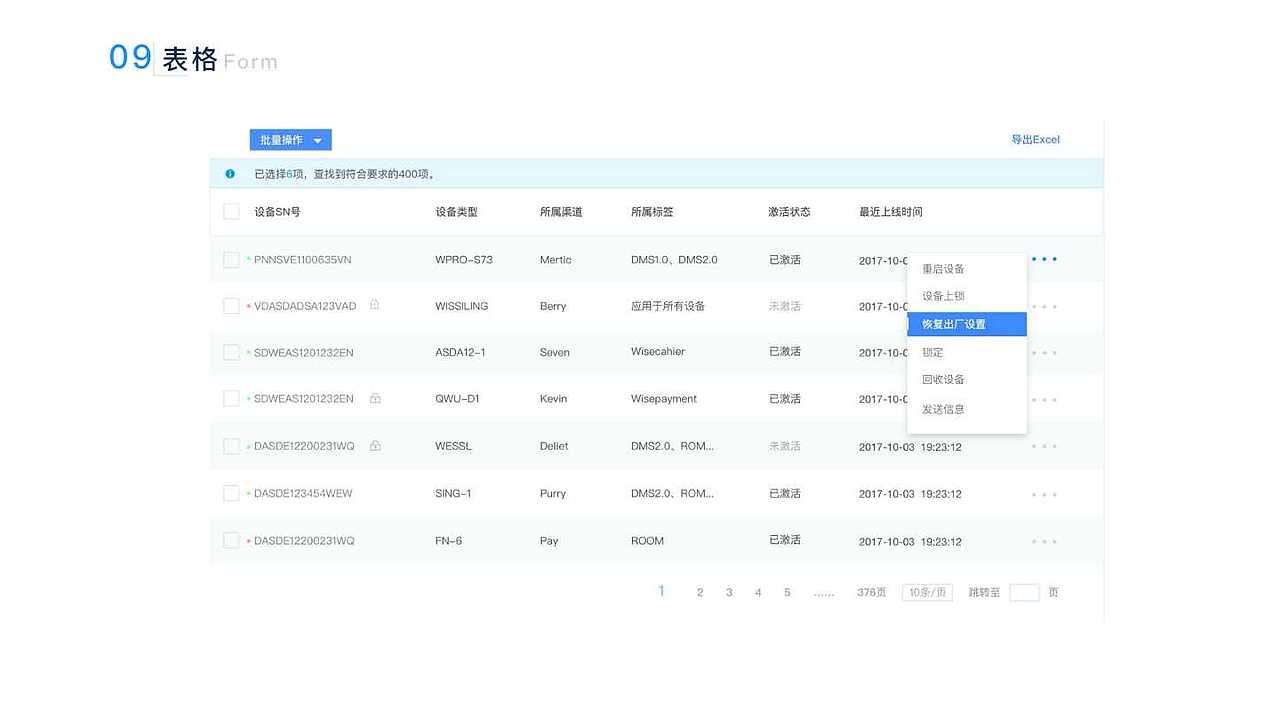Click the serial number VDASDADSA123VAD

305,306
